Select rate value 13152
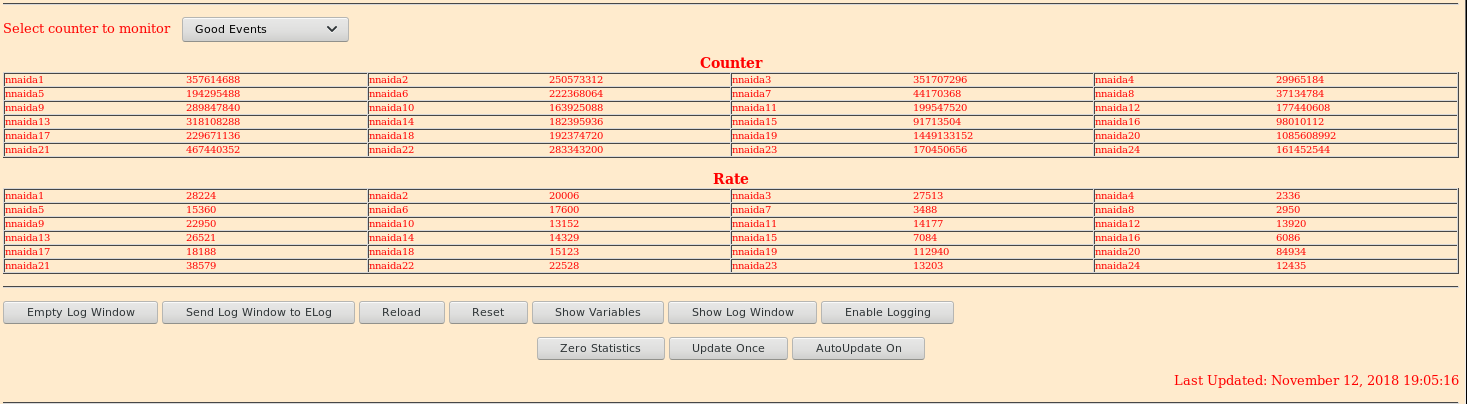The image size is (1467, 404). pyautogui.click(x=564, y=224)
